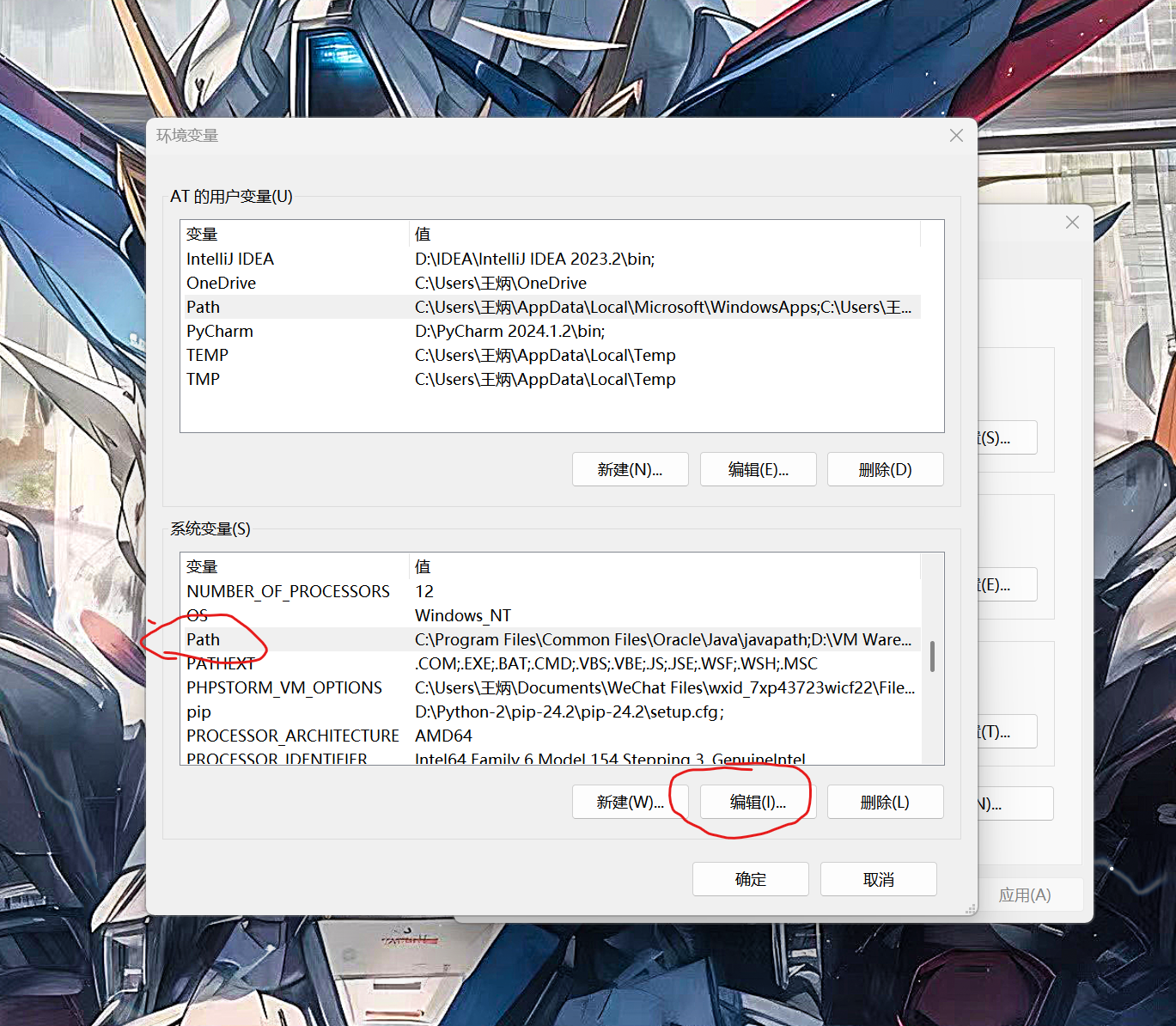Click user variables 新建(N)... button
The height and width of the screenshot is (1026, 1176).
tap(631, 469)
